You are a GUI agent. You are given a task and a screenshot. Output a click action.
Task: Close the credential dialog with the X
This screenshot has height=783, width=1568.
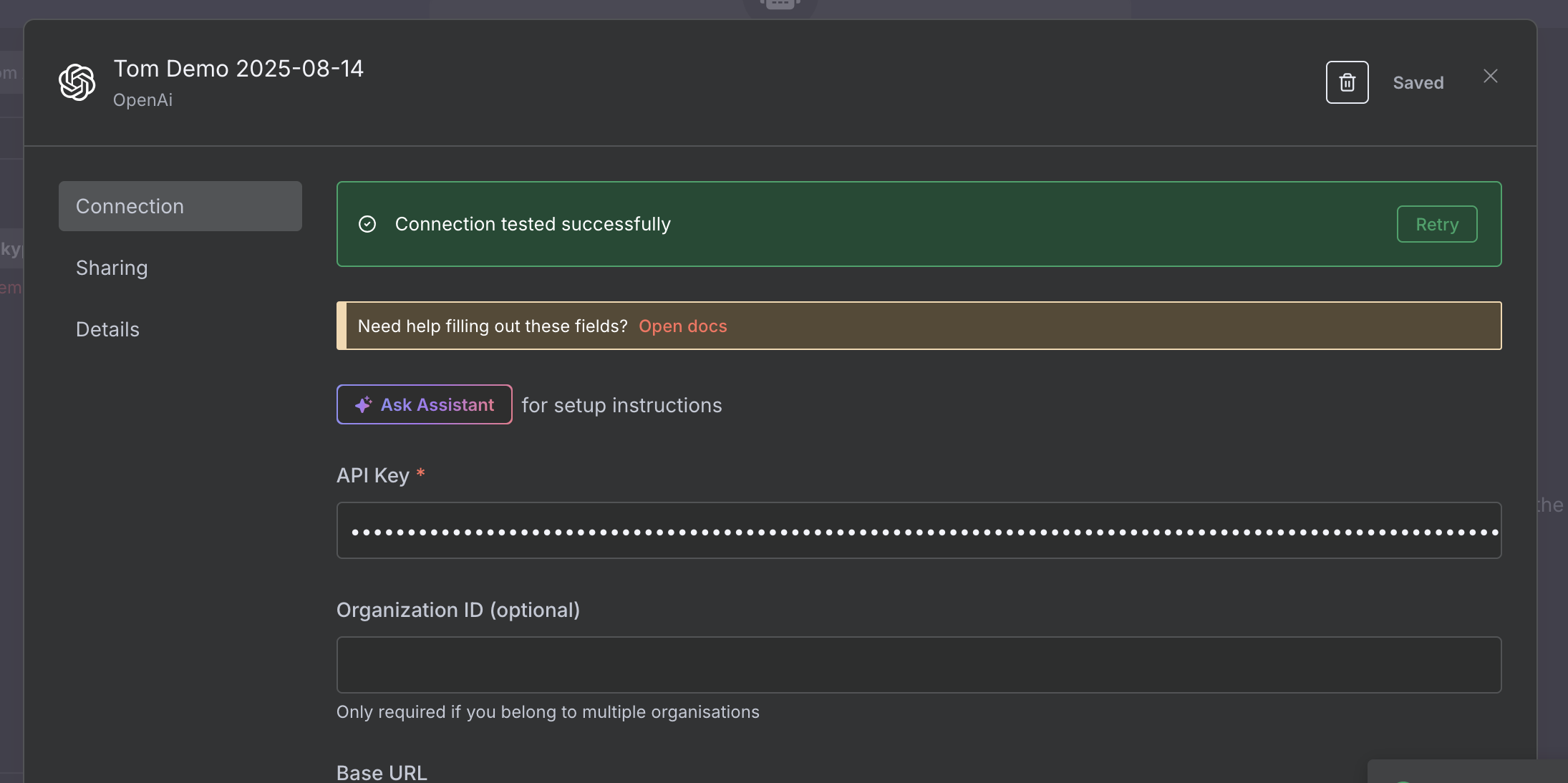coord(1491,77)
